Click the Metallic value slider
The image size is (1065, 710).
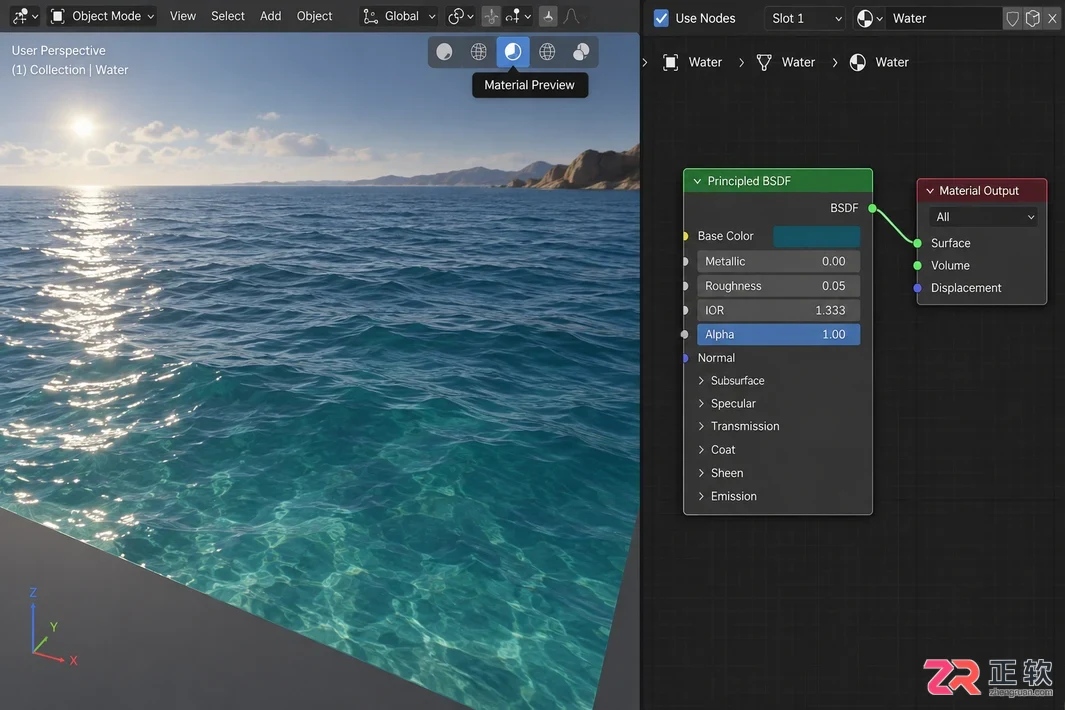coord(778,262)
